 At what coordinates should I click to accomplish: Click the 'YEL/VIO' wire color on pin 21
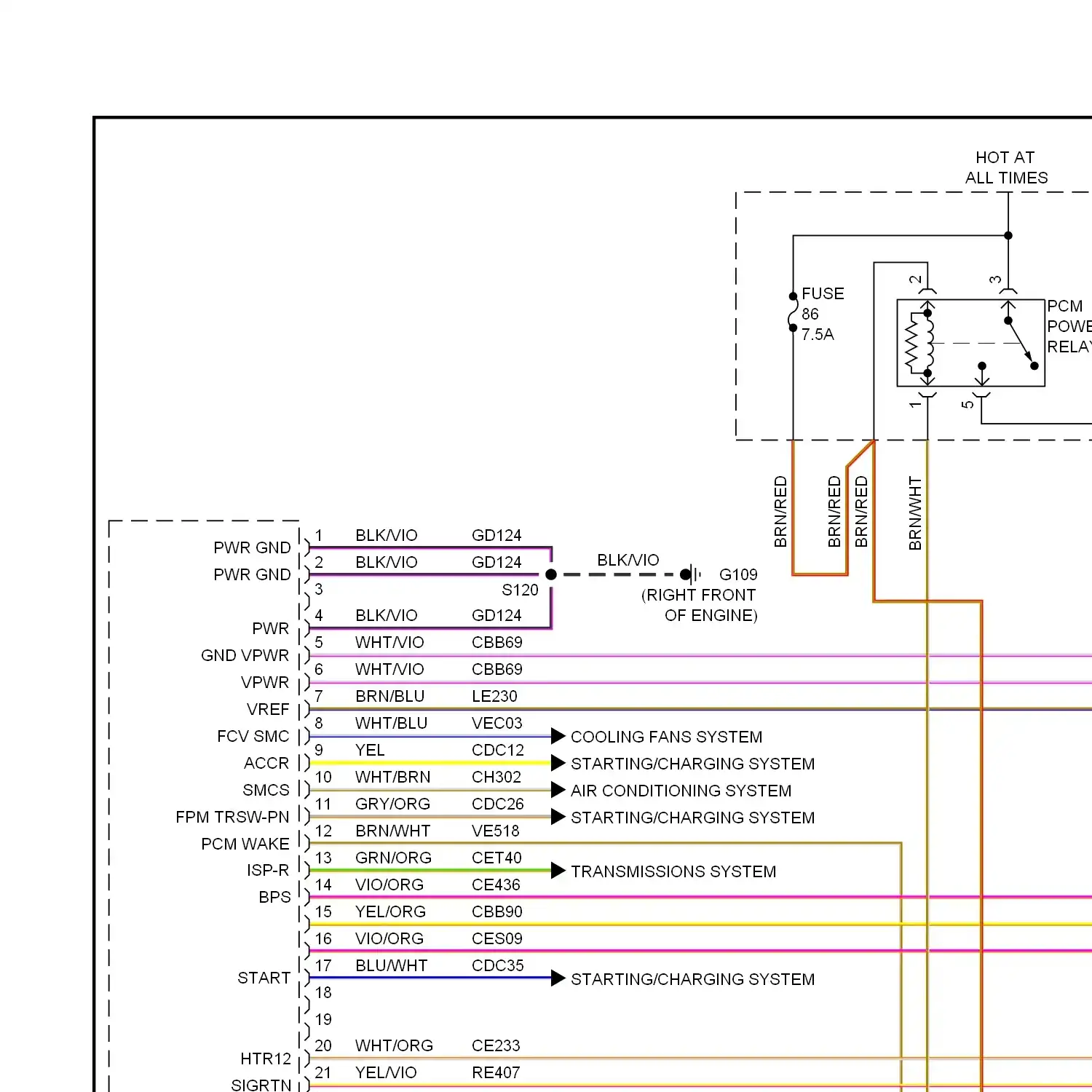[386, 1072]
